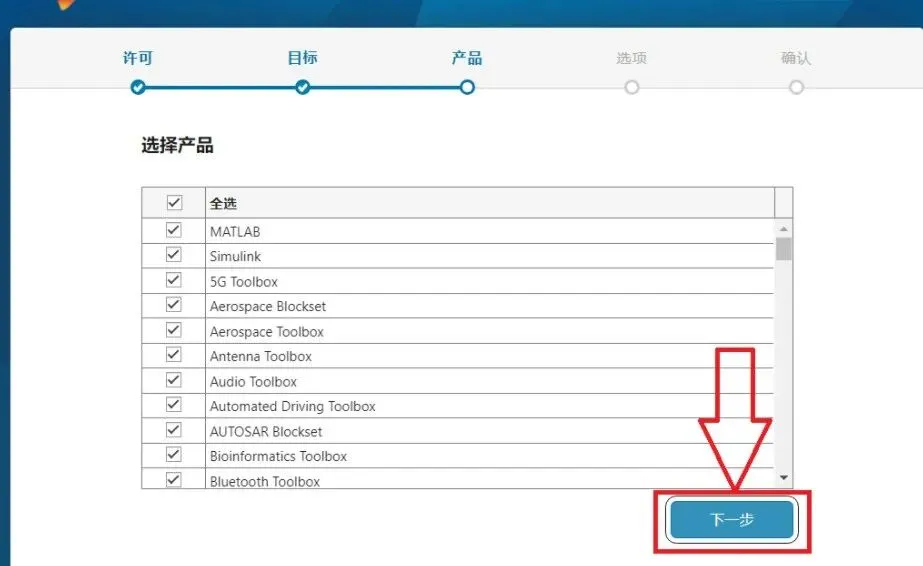Viewport: 923px width, 566px height.
Task: Select the MATLAB row text
Action: point(235,232)
